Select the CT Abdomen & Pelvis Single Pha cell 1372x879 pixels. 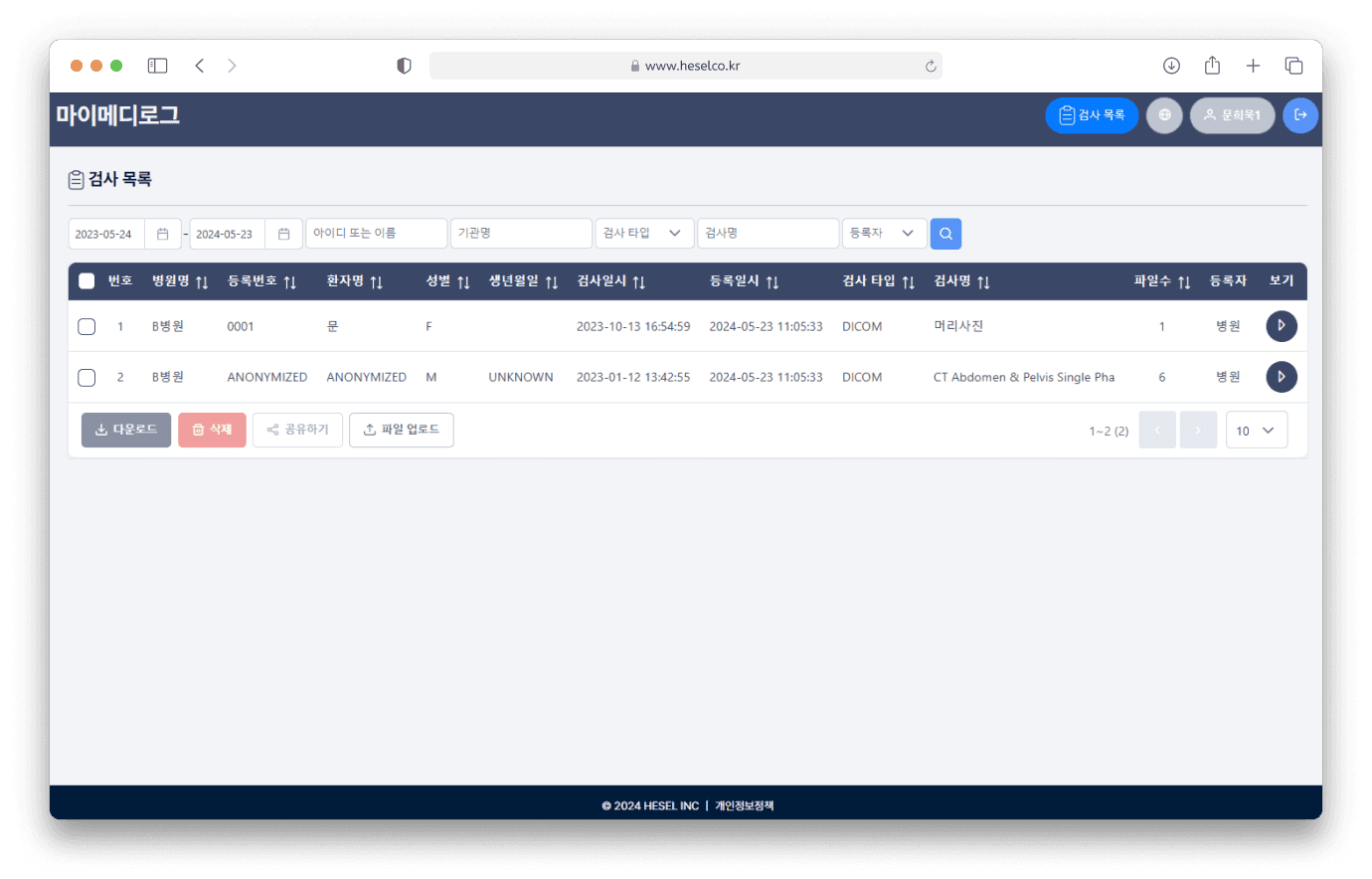1024,377
